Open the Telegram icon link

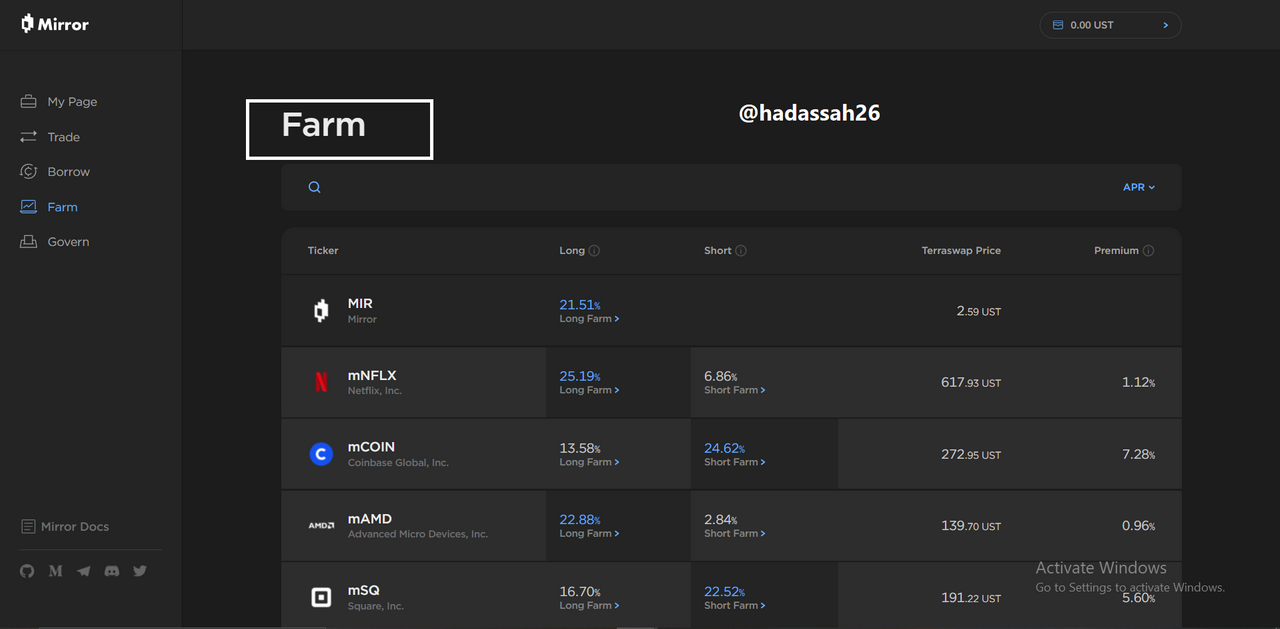tap(84, 571)
